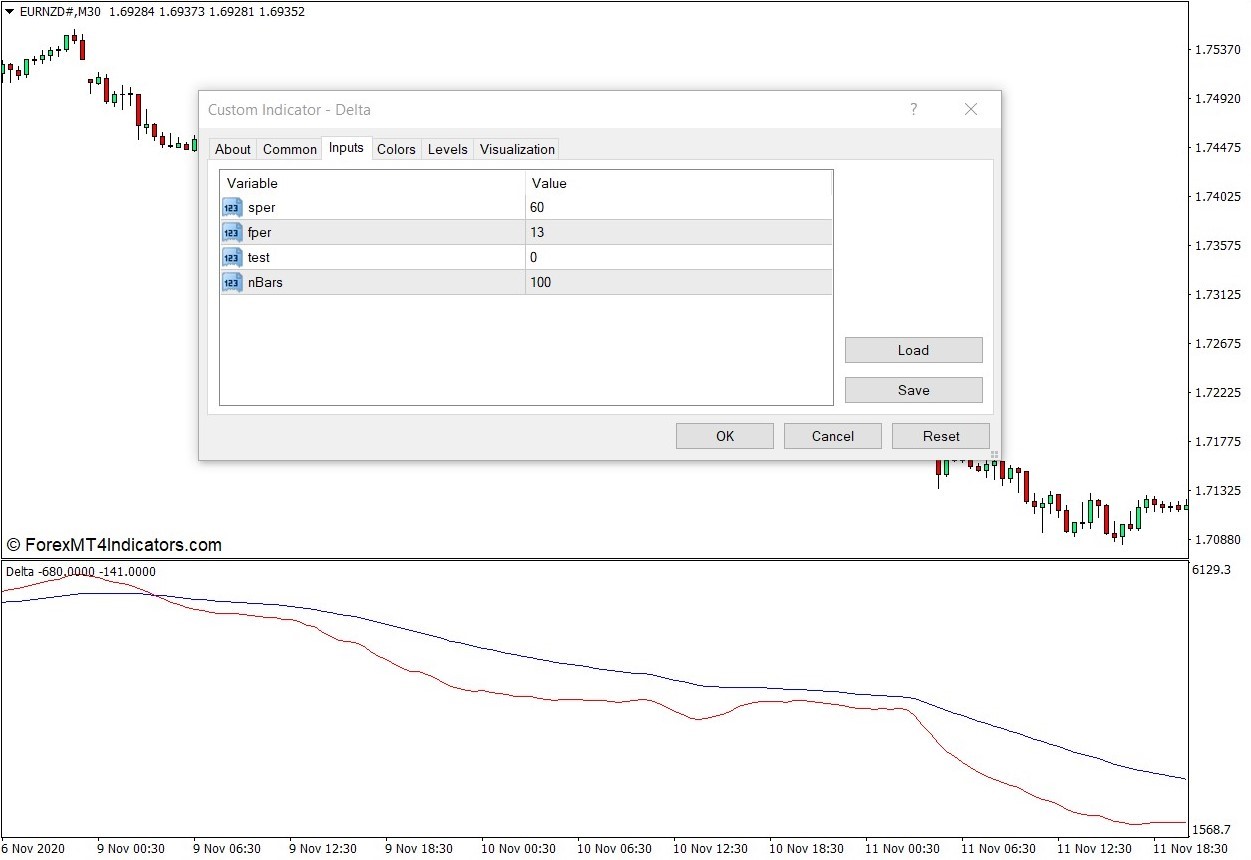Image resolution: width=1251 pixels, height=860 pixels.
Task: Go to the Visualization tab
Action: point(517,149)
